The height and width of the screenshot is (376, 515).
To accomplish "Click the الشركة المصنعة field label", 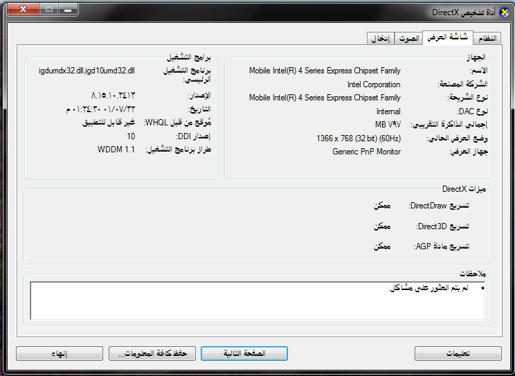I will (x=463, y=84).
